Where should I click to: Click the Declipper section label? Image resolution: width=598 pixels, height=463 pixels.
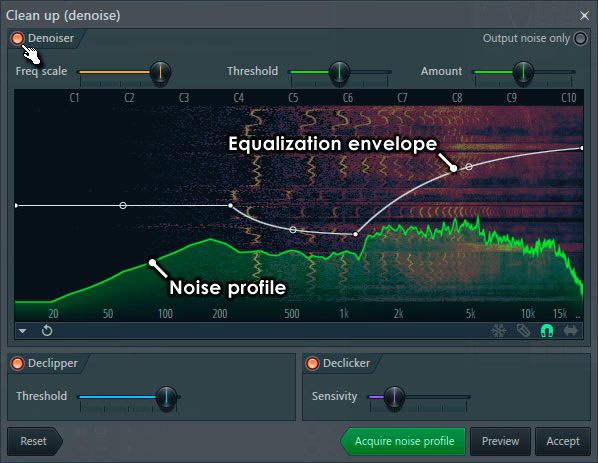[x=53, y=363]
